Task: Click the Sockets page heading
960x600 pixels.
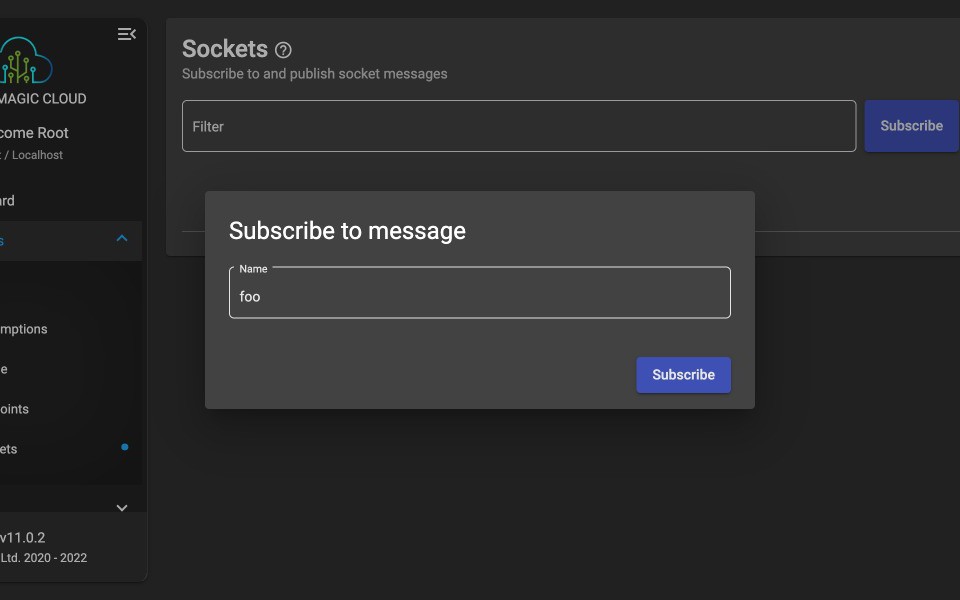Action: click(224, 48)
